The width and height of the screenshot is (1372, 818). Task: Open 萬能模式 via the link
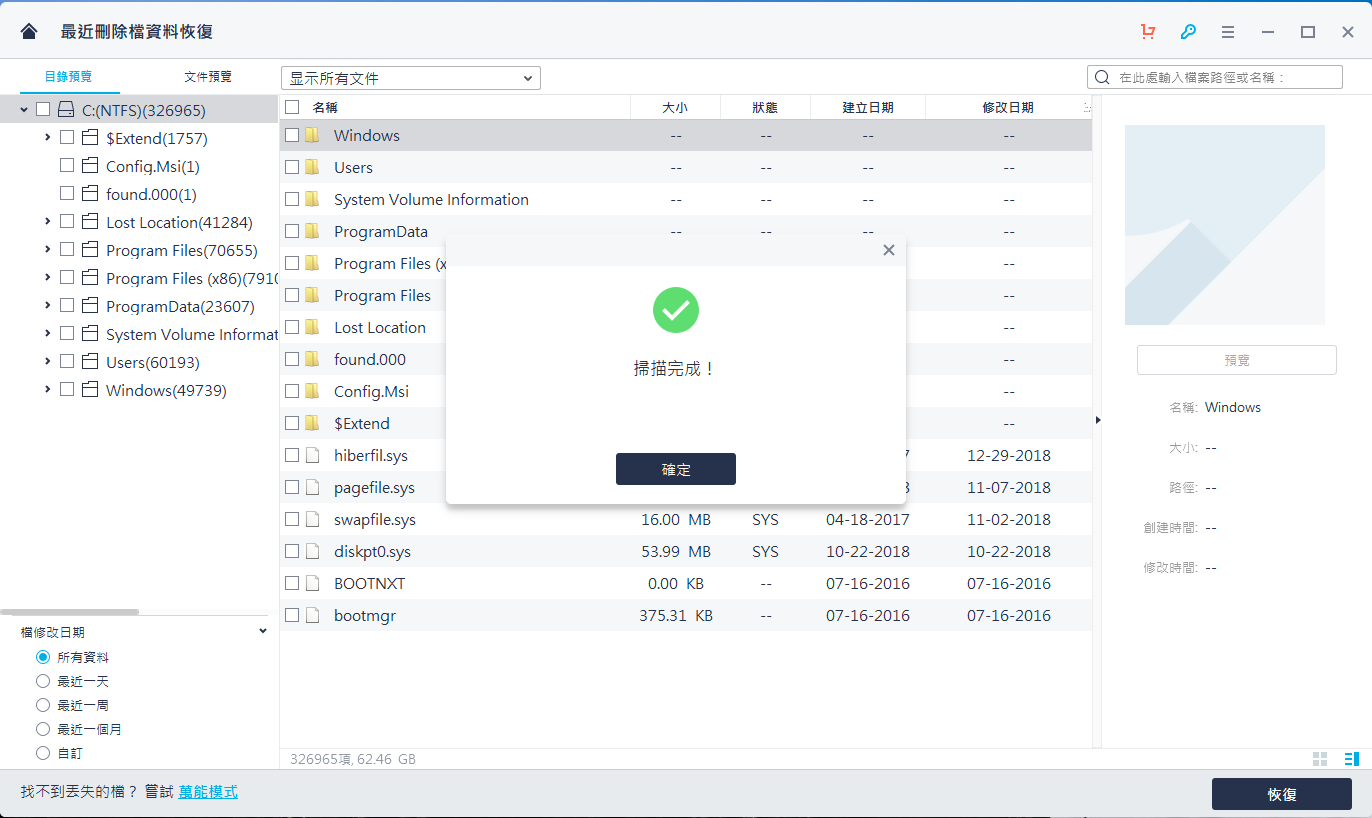[x=208, y=790]
